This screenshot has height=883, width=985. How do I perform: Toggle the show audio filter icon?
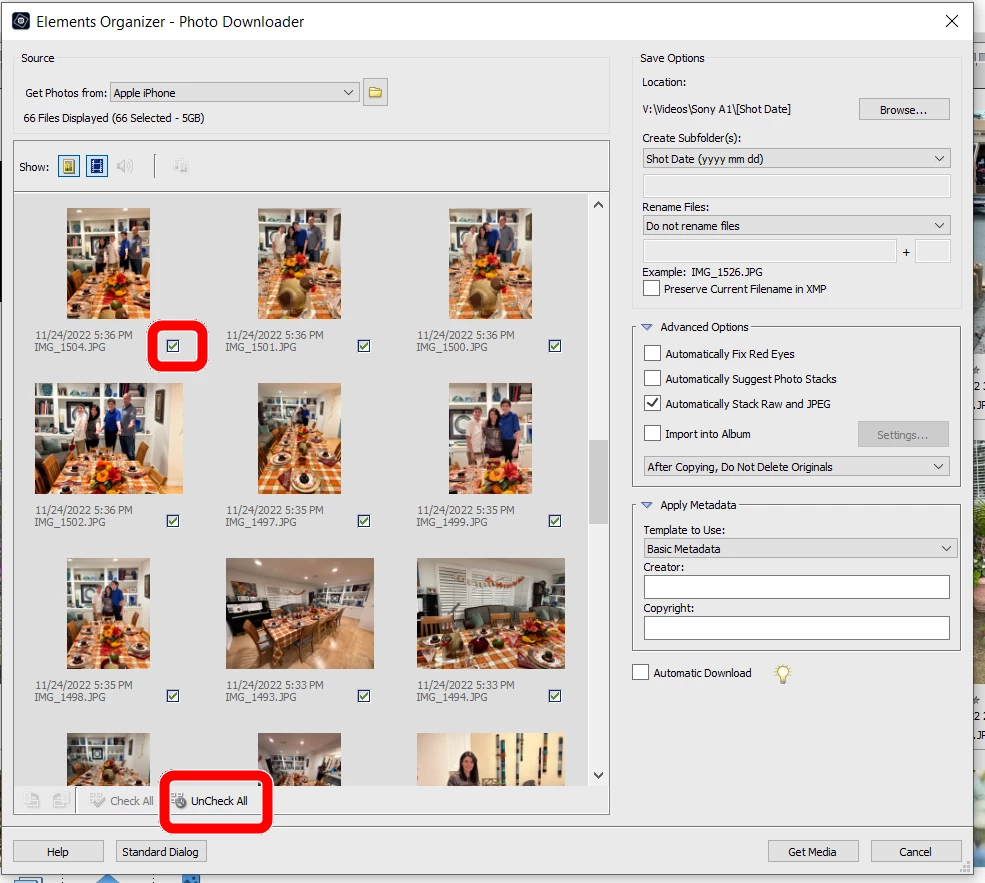coord(124,166)
